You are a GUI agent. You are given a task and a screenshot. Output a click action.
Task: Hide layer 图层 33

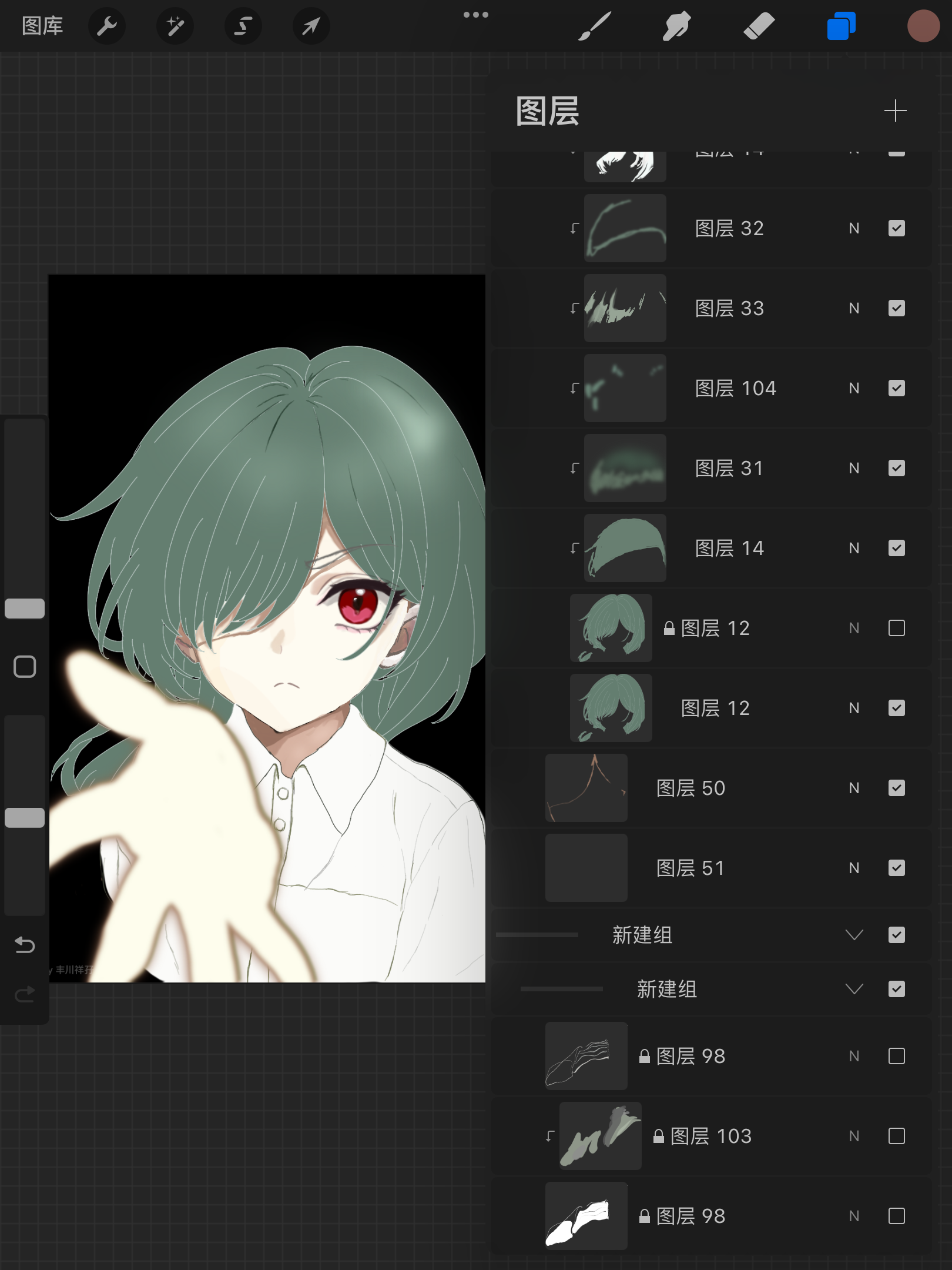click(896, 308)
